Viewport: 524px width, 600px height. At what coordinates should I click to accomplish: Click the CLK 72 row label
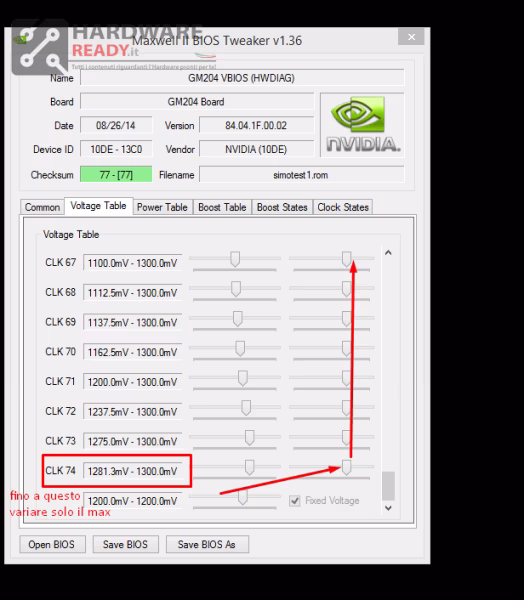(60, 411)
